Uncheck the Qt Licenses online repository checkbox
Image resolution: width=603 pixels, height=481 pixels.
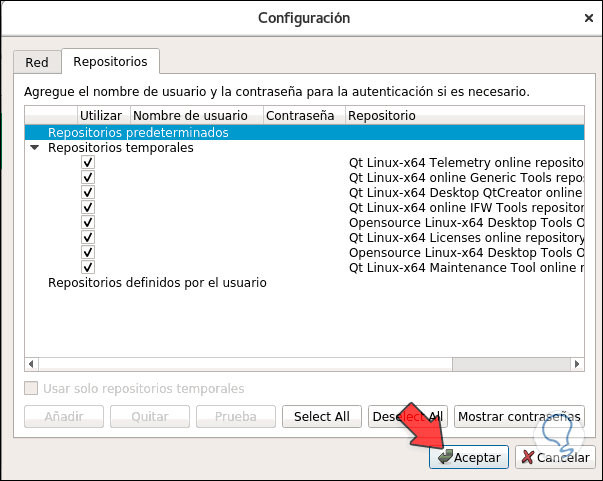[88, 237]
